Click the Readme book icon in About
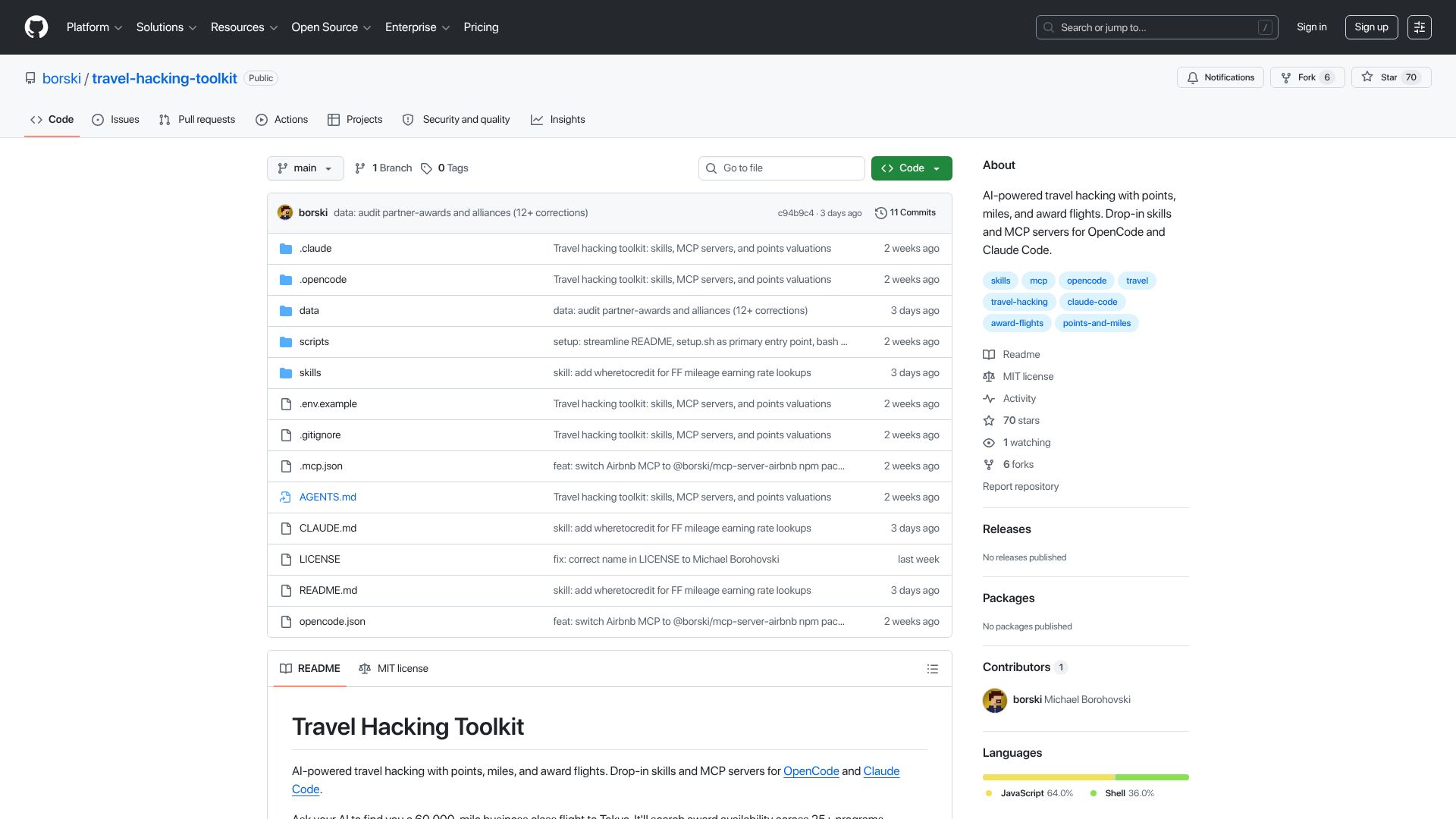1456x819 pixels. (989, 355)
